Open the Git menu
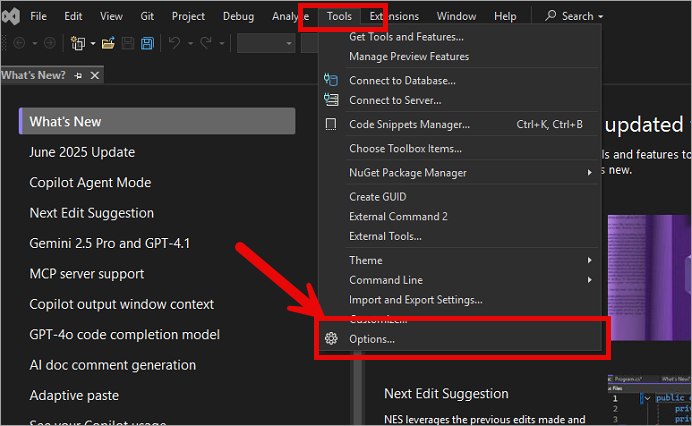The image size is (692, 426). point(147,16)
